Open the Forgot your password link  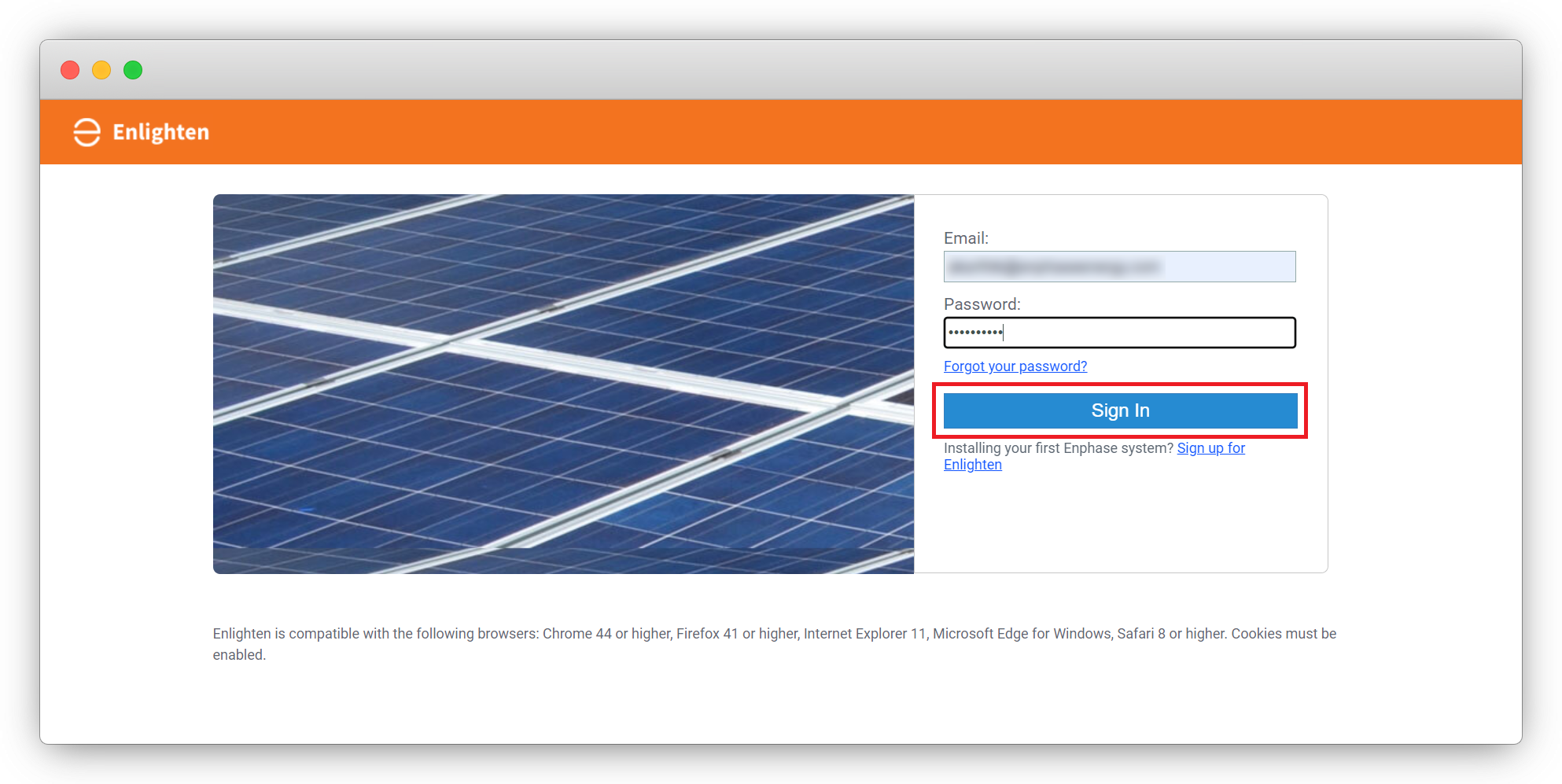[1015, 366]
